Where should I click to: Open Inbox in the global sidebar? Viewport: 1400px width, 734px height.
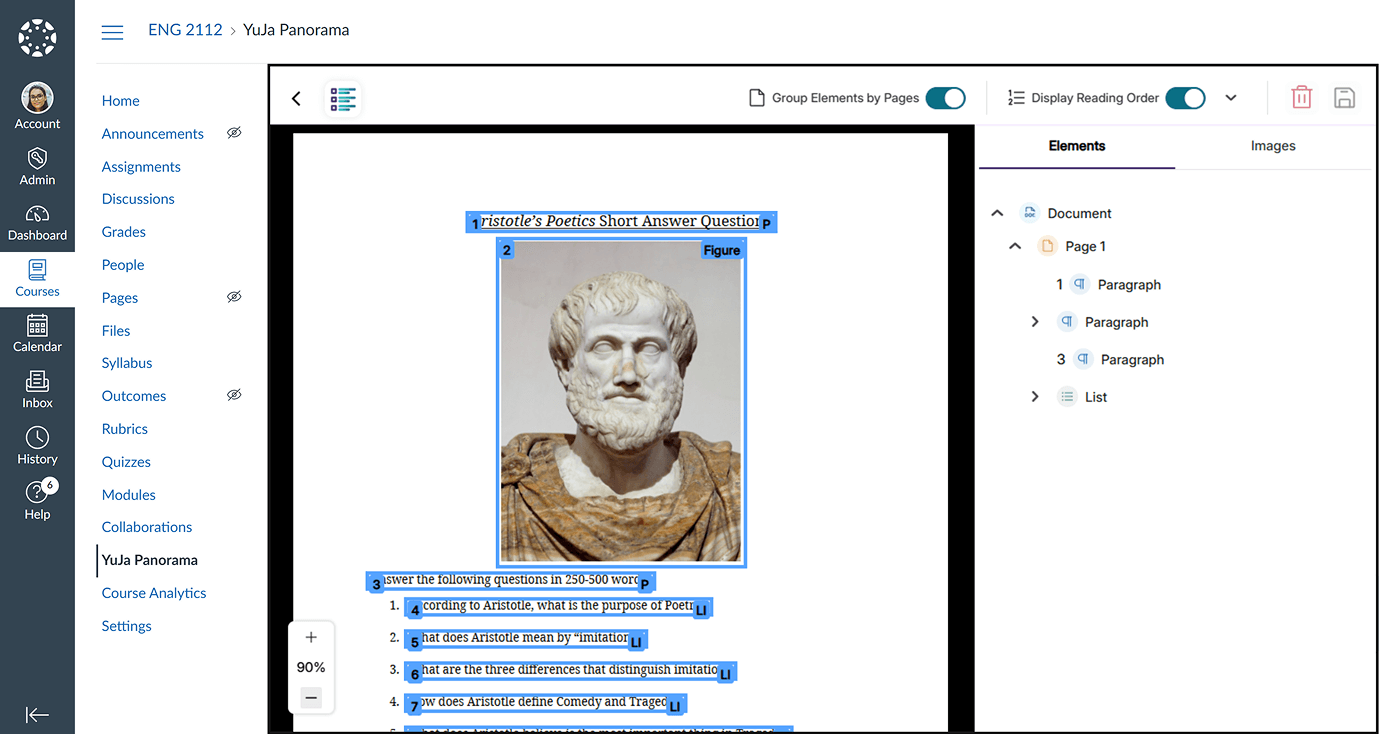coord(37,389)
